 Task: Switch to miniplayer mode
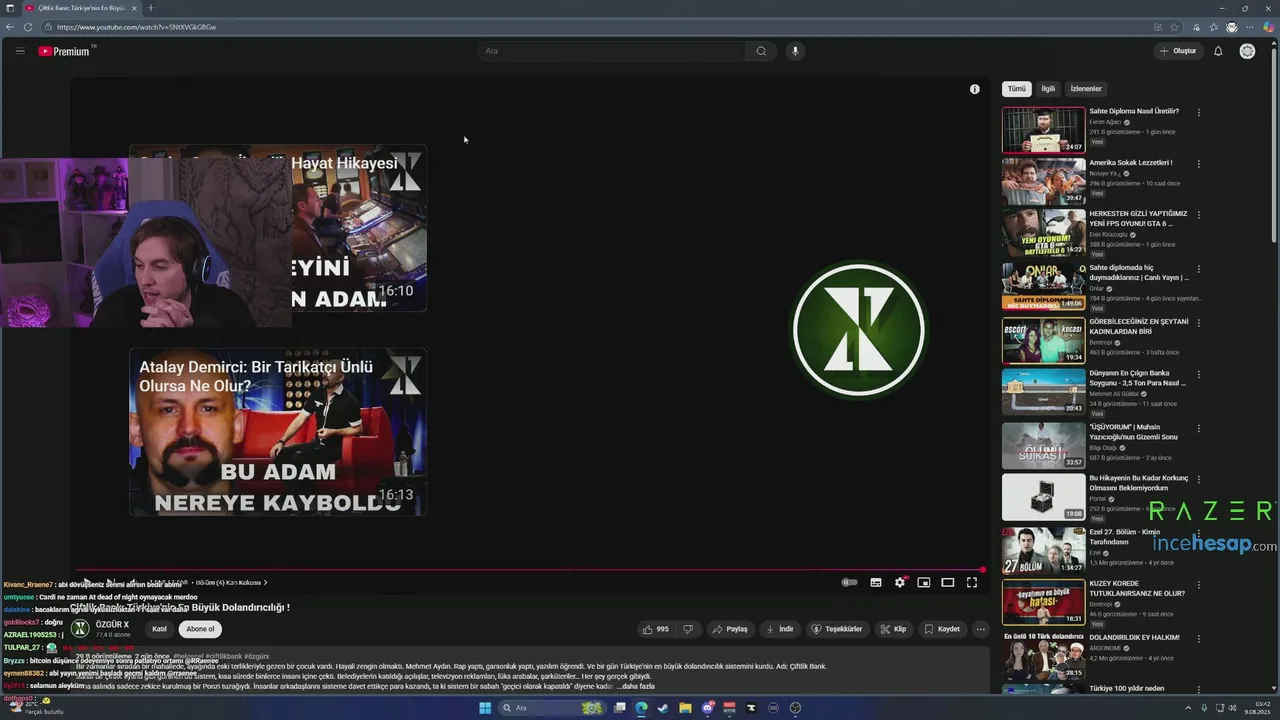(924, 582)
